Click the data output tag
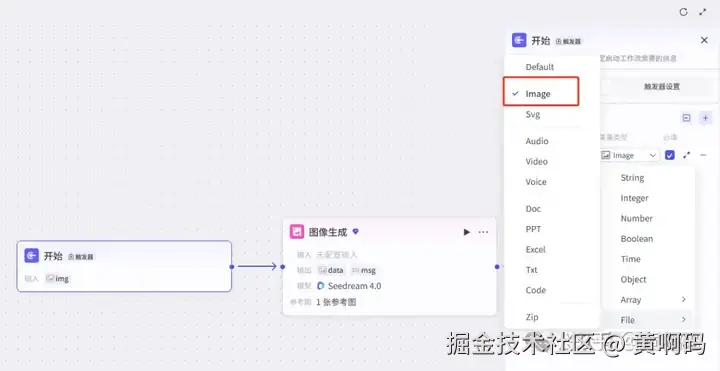This screenshot has width=720, height=371. point(330,270)
